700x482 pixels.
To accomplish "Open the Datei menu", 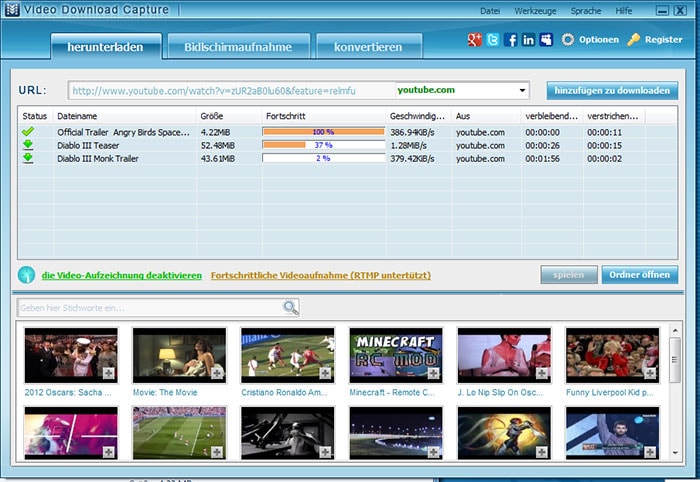I will click(x=490, y=11).
